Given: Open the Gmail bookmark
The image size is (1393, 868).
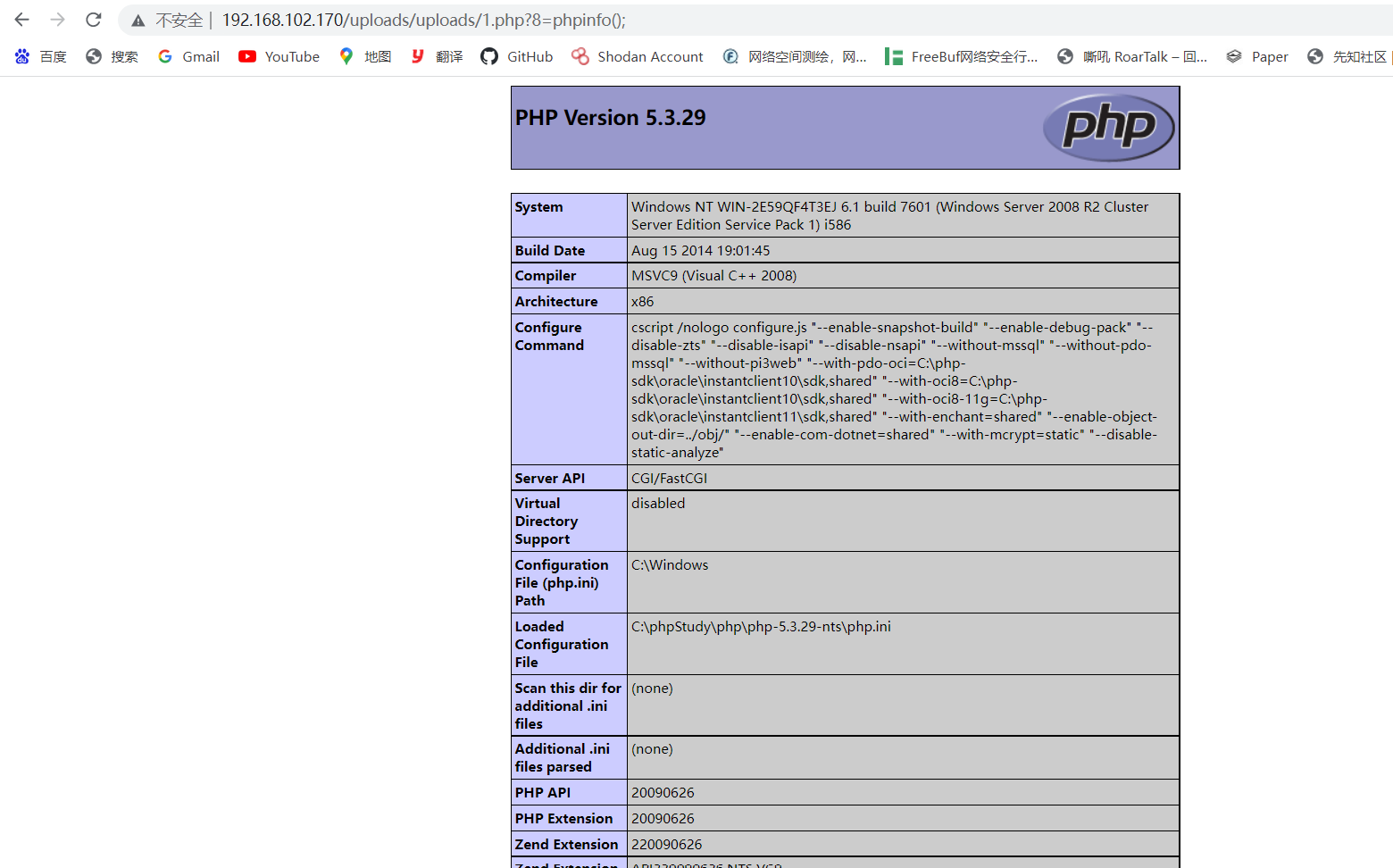Looking at the screenshot, I should click(x=188, y=56).
